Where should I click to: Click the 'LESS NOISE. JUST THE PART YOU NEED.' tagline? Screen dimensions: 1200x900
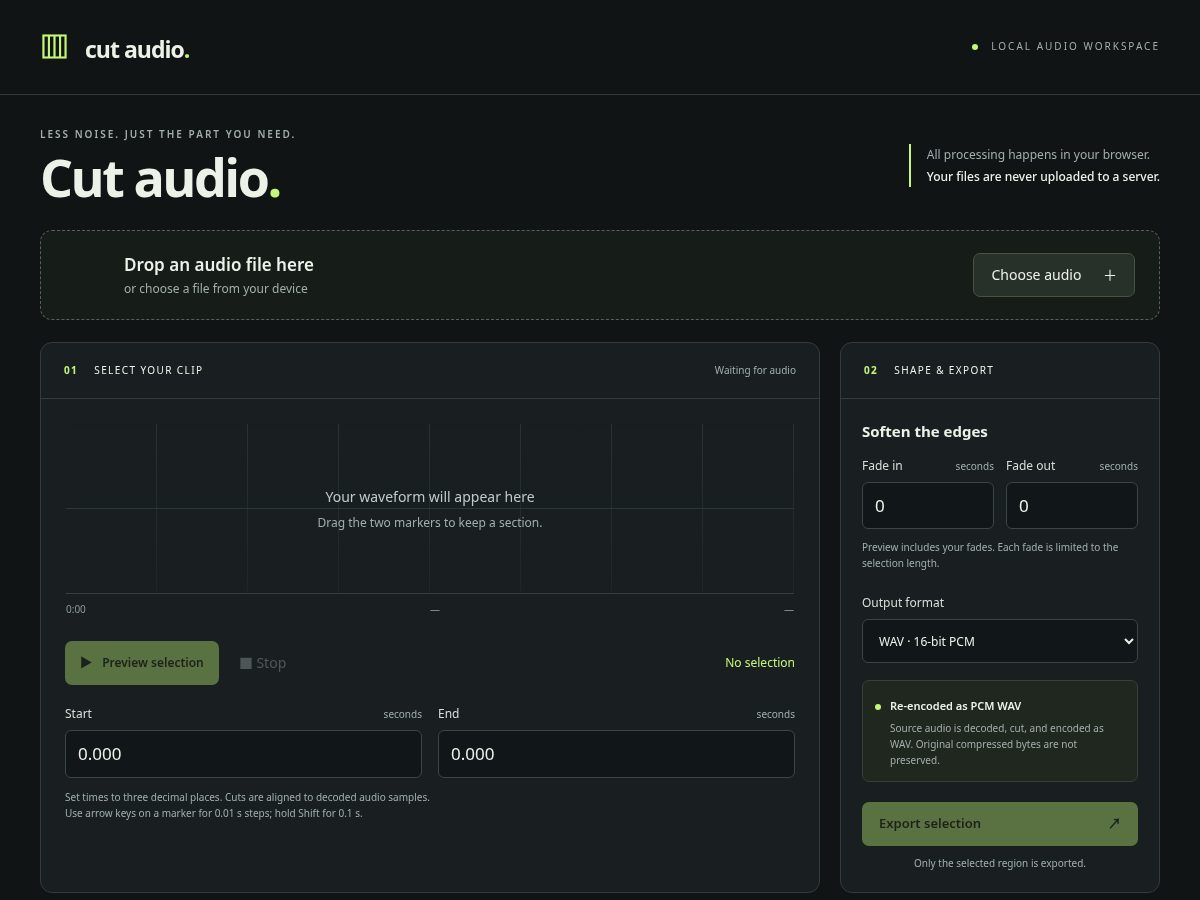point(168,134)
